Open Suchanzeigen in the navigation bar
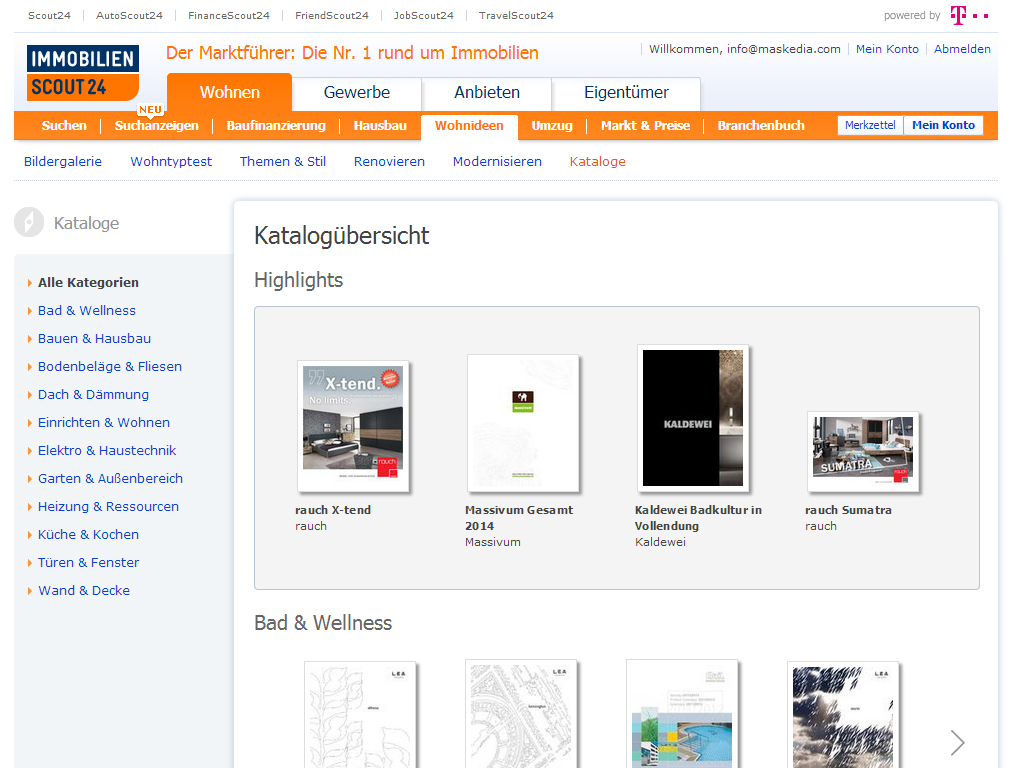This screenshot has width=1024, height=768. (157, 125)
